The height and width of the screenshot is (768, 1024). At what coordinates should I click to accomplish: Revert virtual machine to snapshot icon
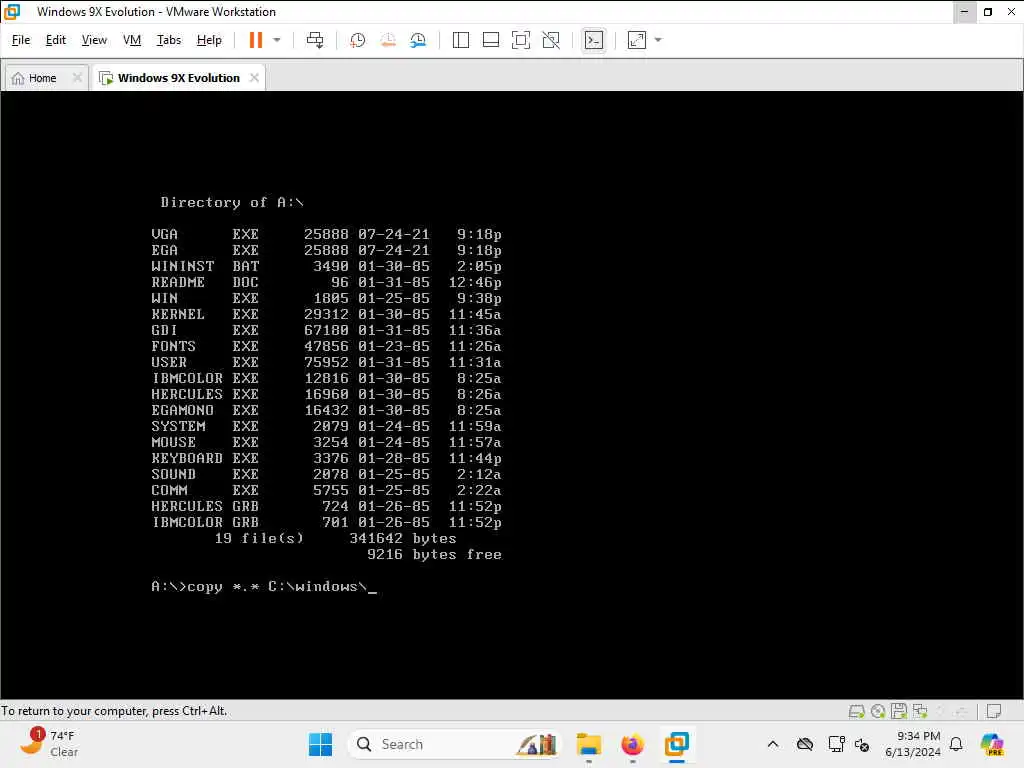[x=388, y=40]
